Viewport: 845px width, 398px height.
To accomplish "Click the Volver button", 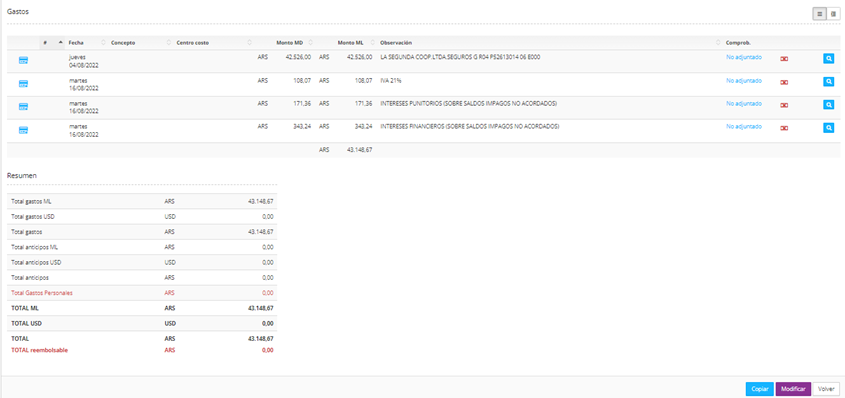I will [826, 389].
